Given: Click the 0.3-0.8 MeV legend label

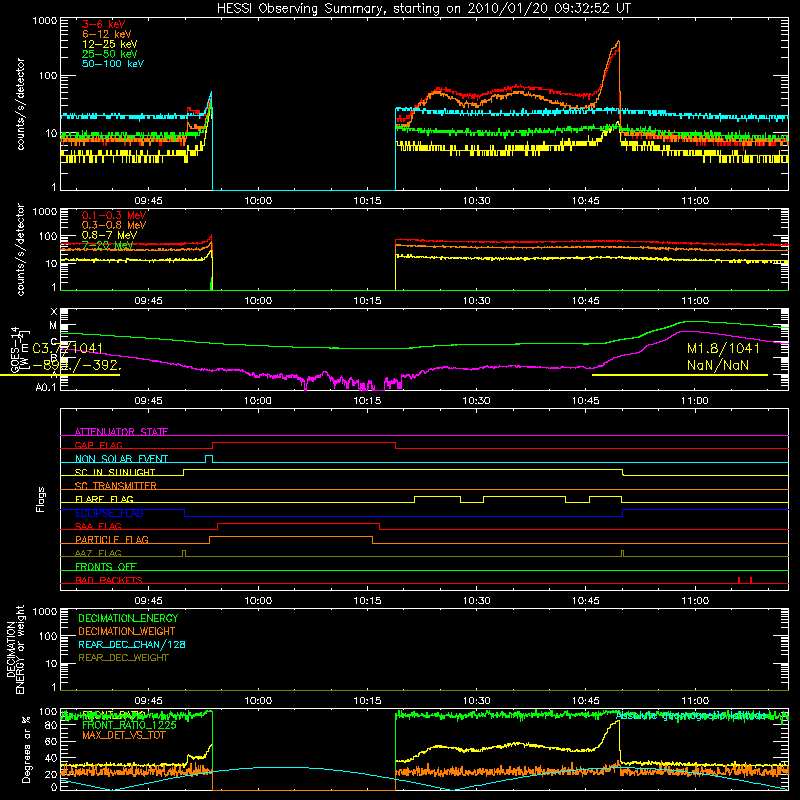Looking at the screenshot, I should pos(114,225).
